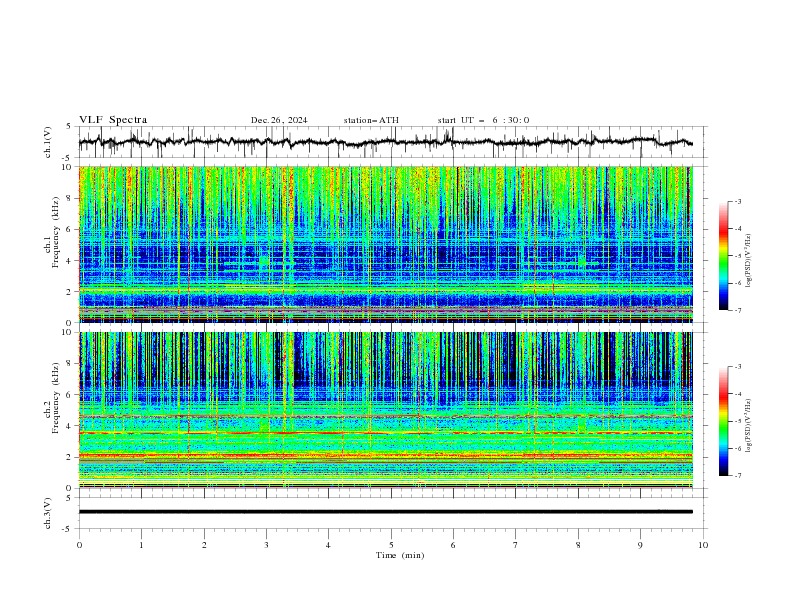Viewport: 792px width, 612px height.
Task: Click the "8" kHz tick on ch.1 frequency axis
Action: click(70, 198)
